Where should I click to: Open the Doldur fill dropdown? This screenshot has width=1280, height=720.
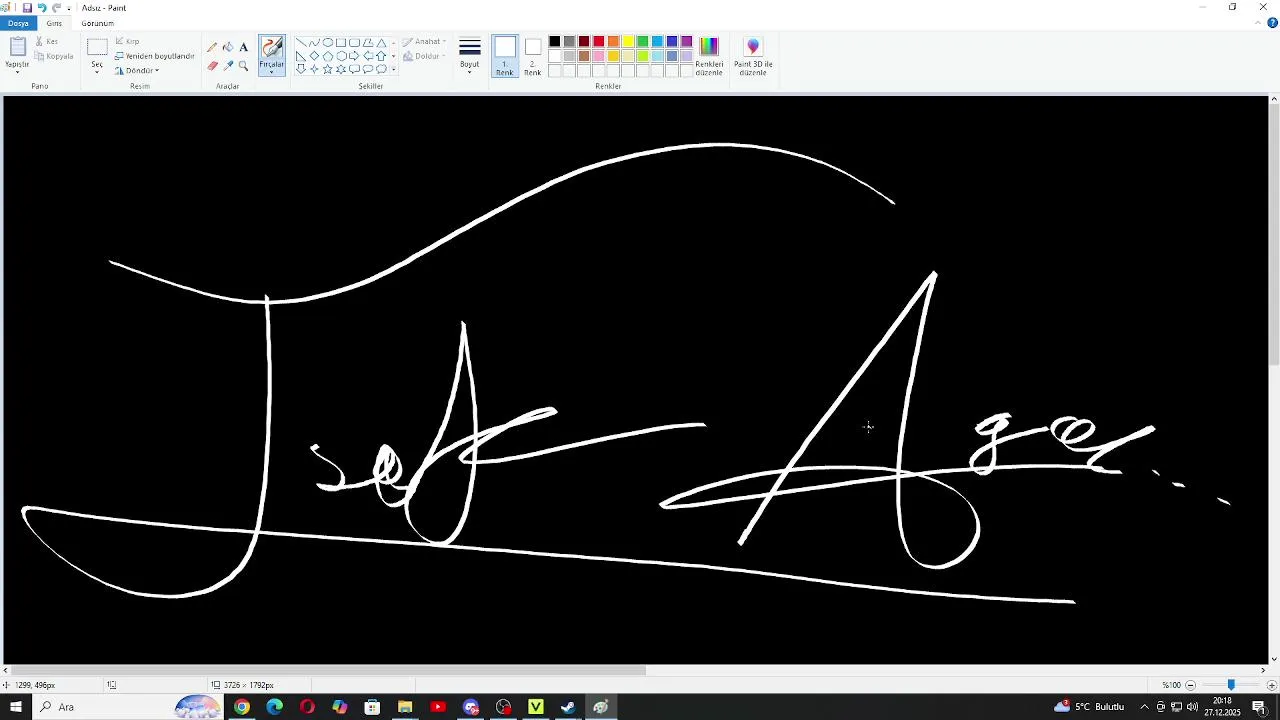[x=425, y=56]
